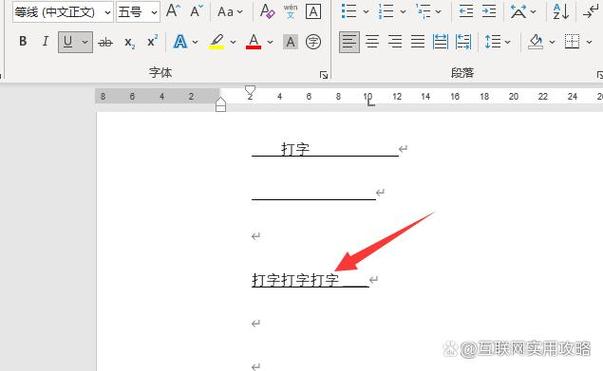Apply bullet list

tap(349, 11)
